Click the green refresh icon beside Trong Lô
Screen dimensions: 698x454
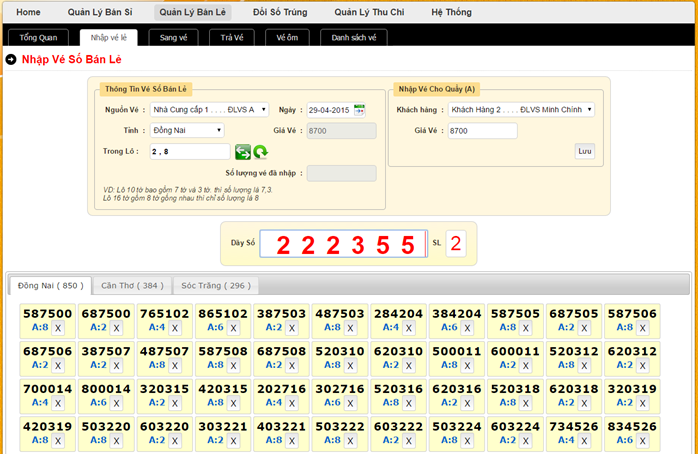coord(260,152)
